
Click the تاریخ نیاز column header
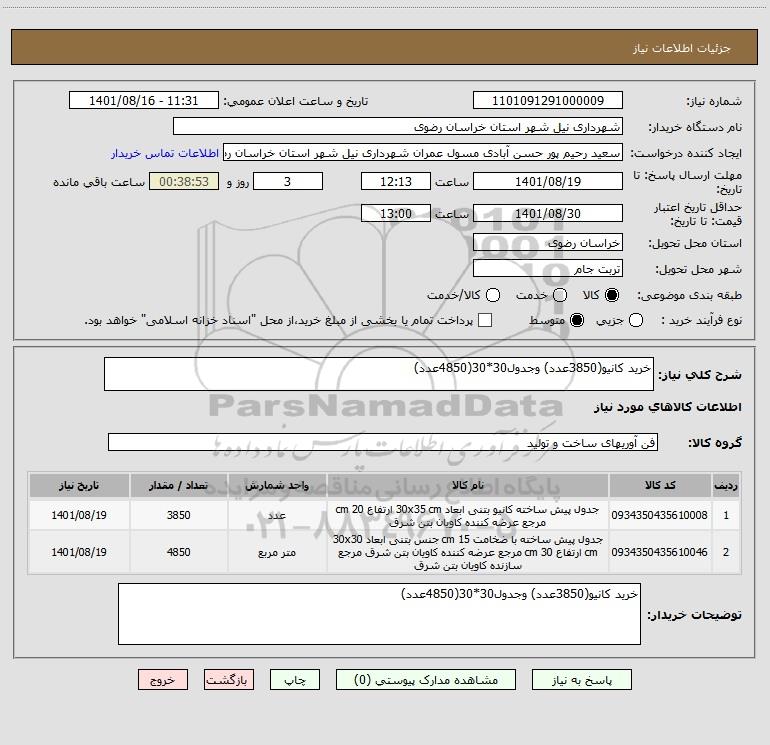click(x=79, y=485)
